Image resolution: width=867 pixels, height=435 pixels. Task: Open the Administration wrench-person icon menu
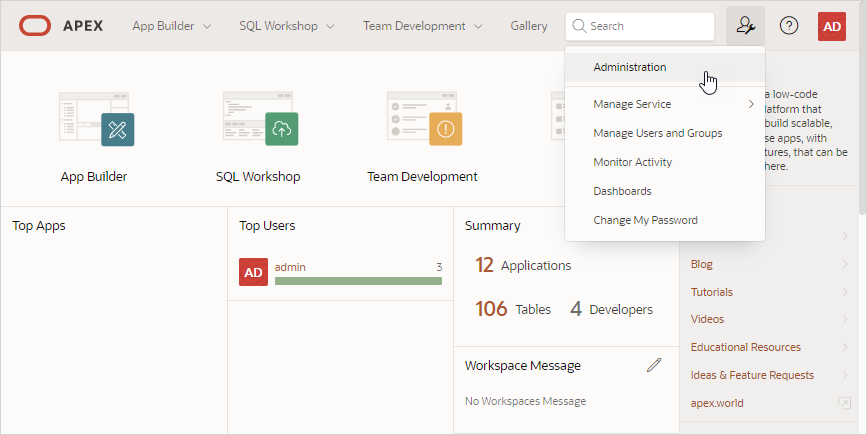click(x=745, y=26)
